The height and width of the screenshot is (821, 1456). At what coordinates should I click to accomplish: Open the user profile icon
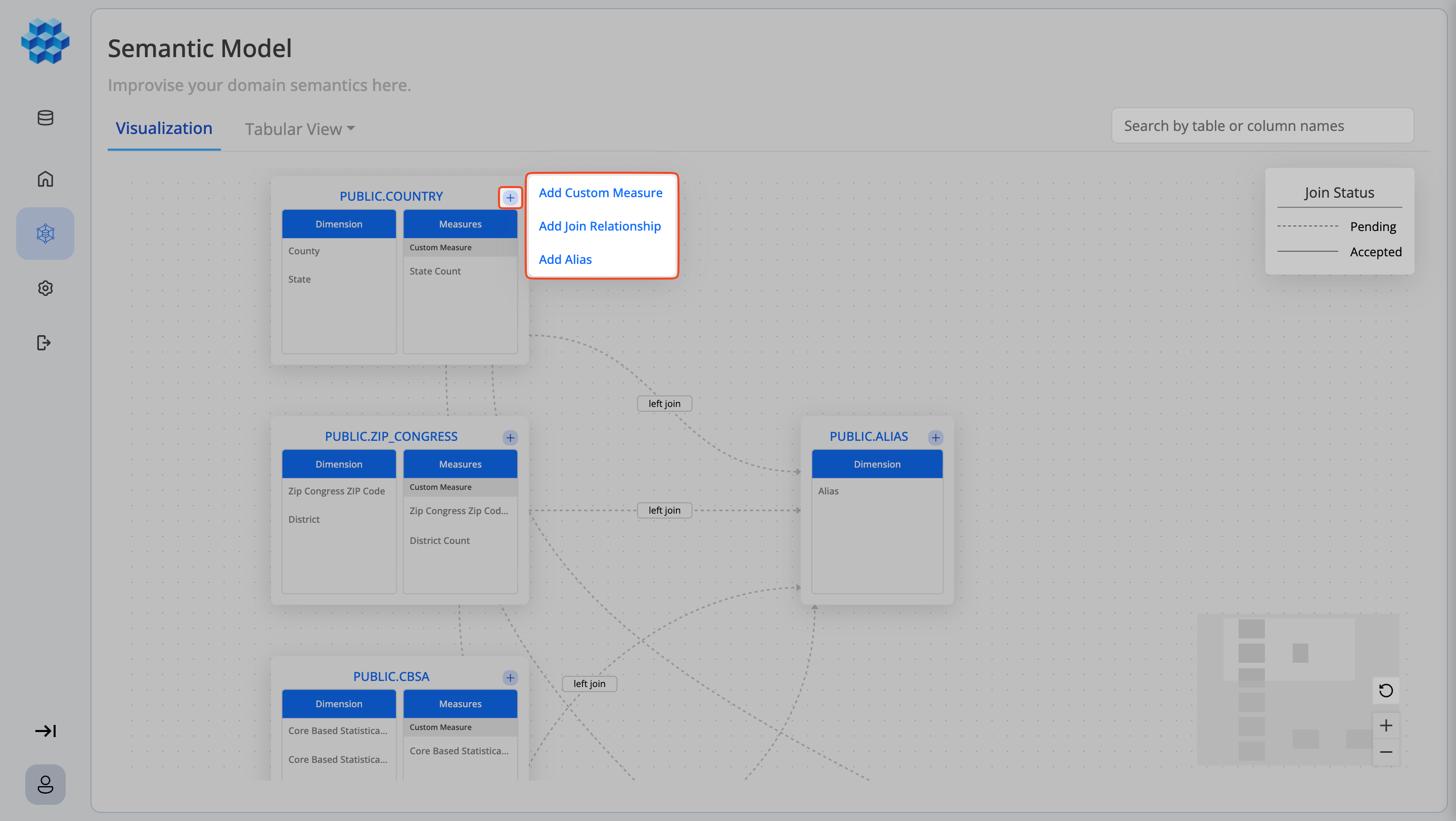[45, 784]
